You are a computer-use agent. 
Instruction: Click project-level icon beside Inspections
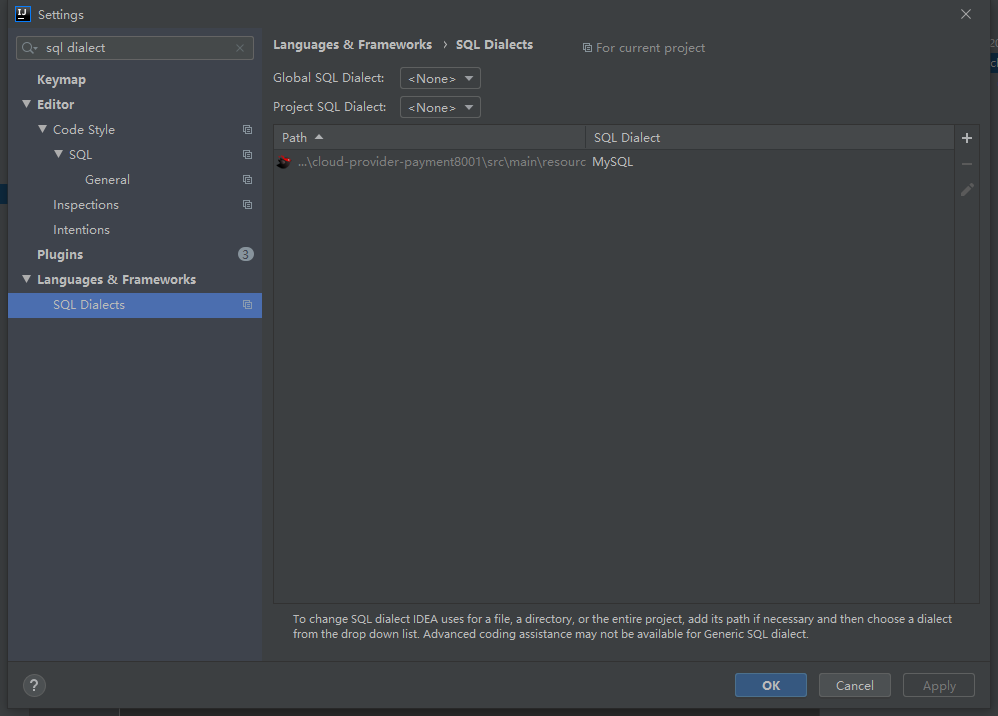point(247,205)
